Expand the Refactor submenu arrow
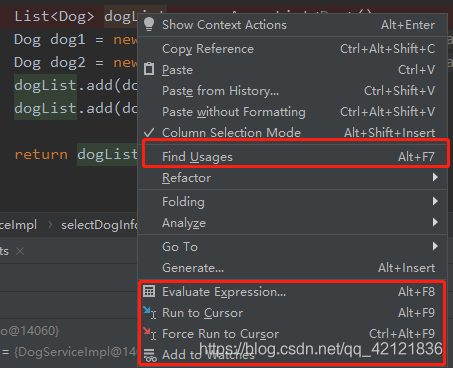The height and width of the screenshot is (368, 453). pos(435,177)
